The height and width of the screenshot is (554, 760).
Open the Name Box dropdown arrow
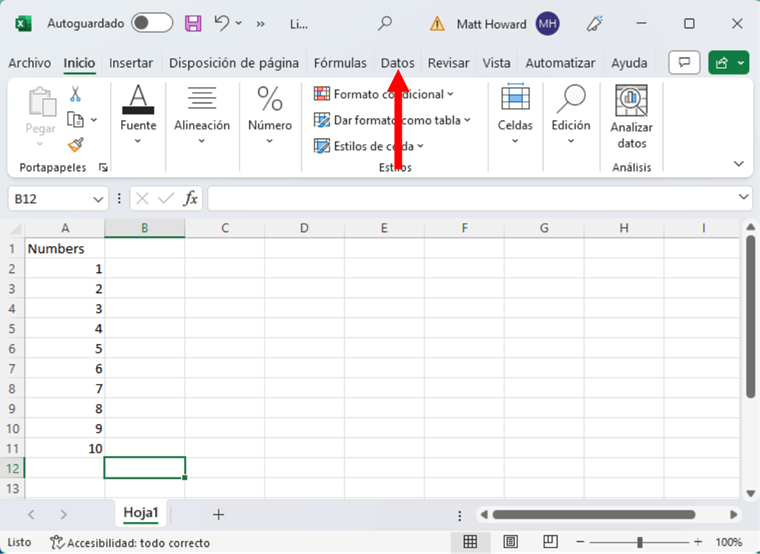point(98,199)
